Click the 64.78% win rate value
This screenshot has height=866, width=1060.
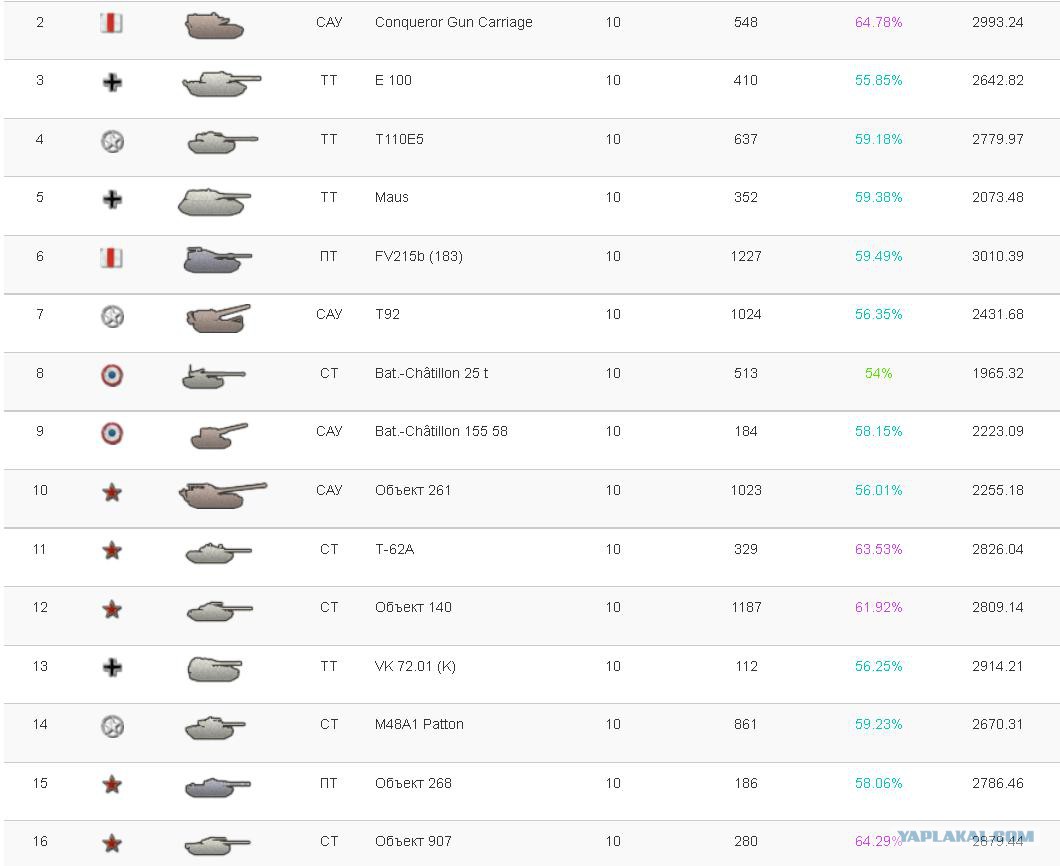(x=878, y=22)
